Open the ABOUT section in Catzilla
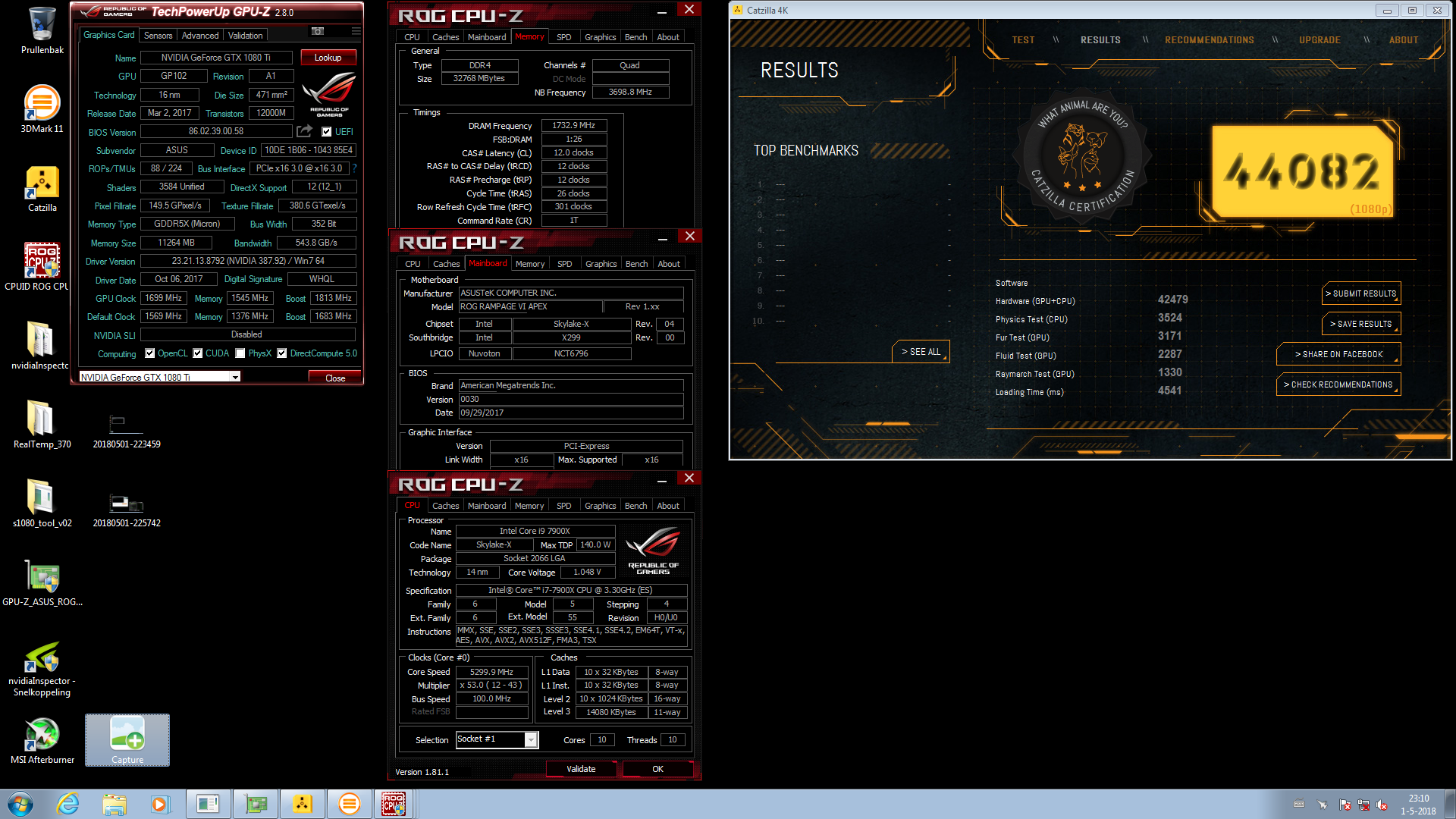Viewport: 1456px width, 819px height. pyautogui.click(x=1404, y=40)
